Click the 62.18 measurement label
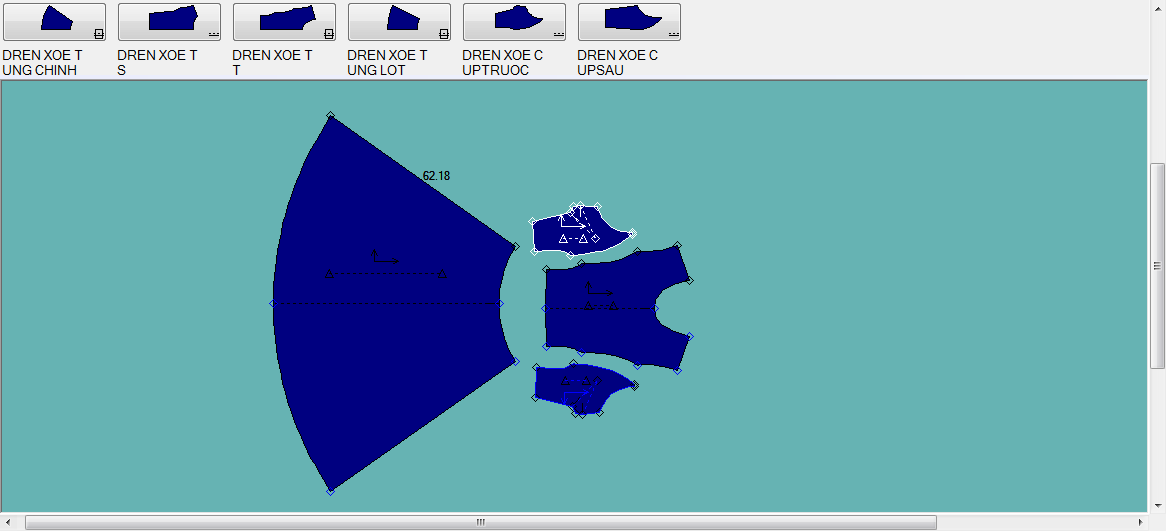This screenshot has width=1166, height=531. pyautogui.click(x=436, y=176)
